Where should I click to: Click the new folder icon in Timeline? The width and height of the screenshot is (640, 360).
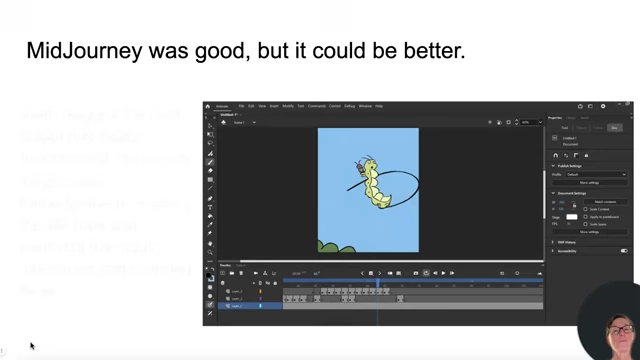(232, 273)
